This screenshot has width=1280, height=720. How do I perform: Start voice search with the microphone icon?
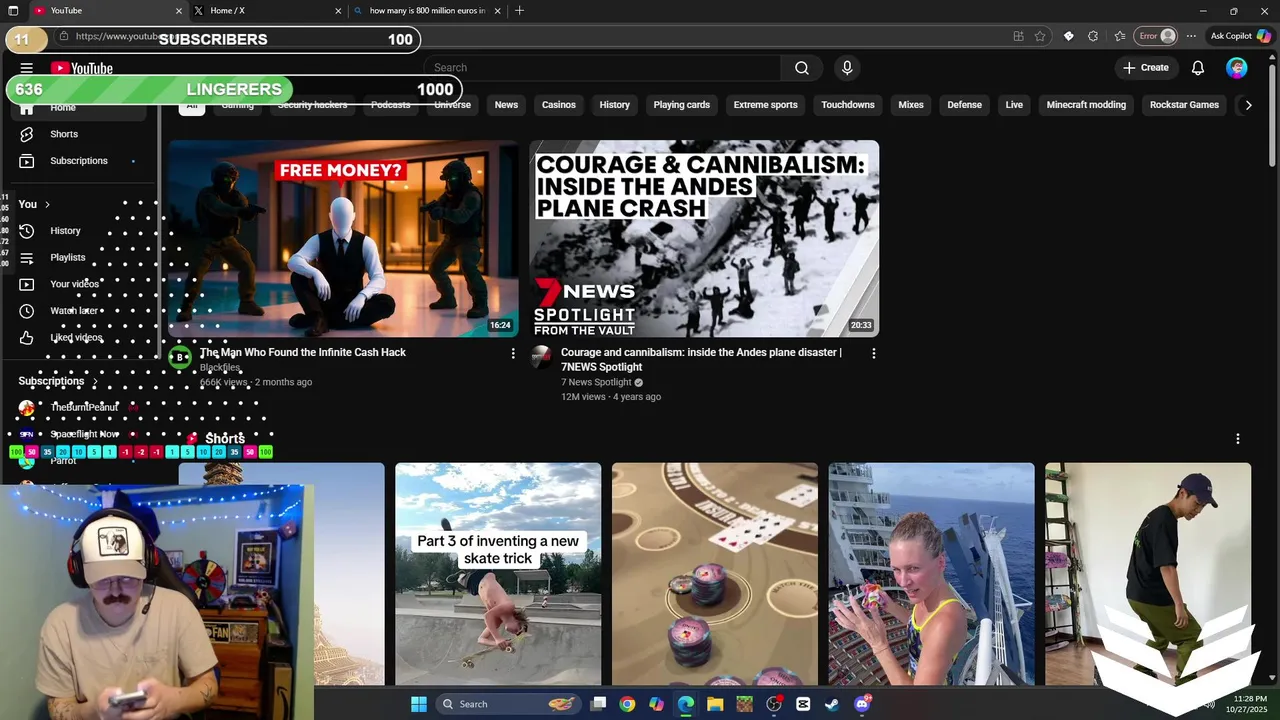coord(847,68)
